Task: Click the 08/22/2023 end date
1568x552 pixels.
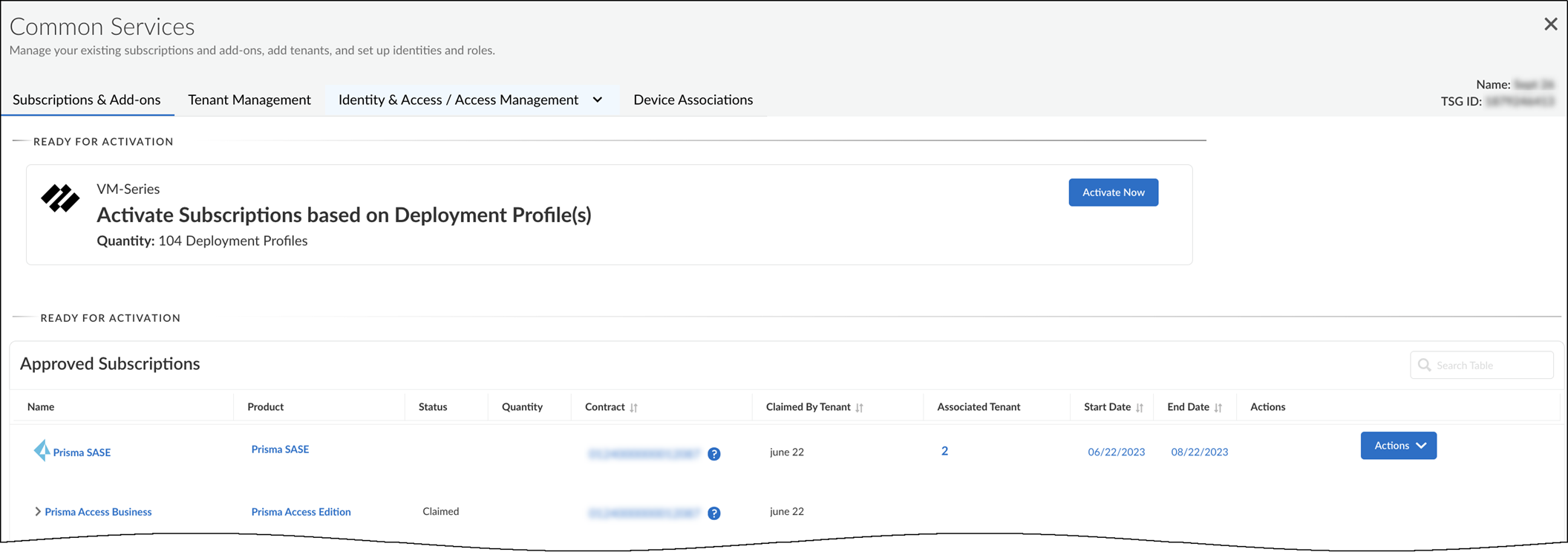Action: click(1199, 452)
